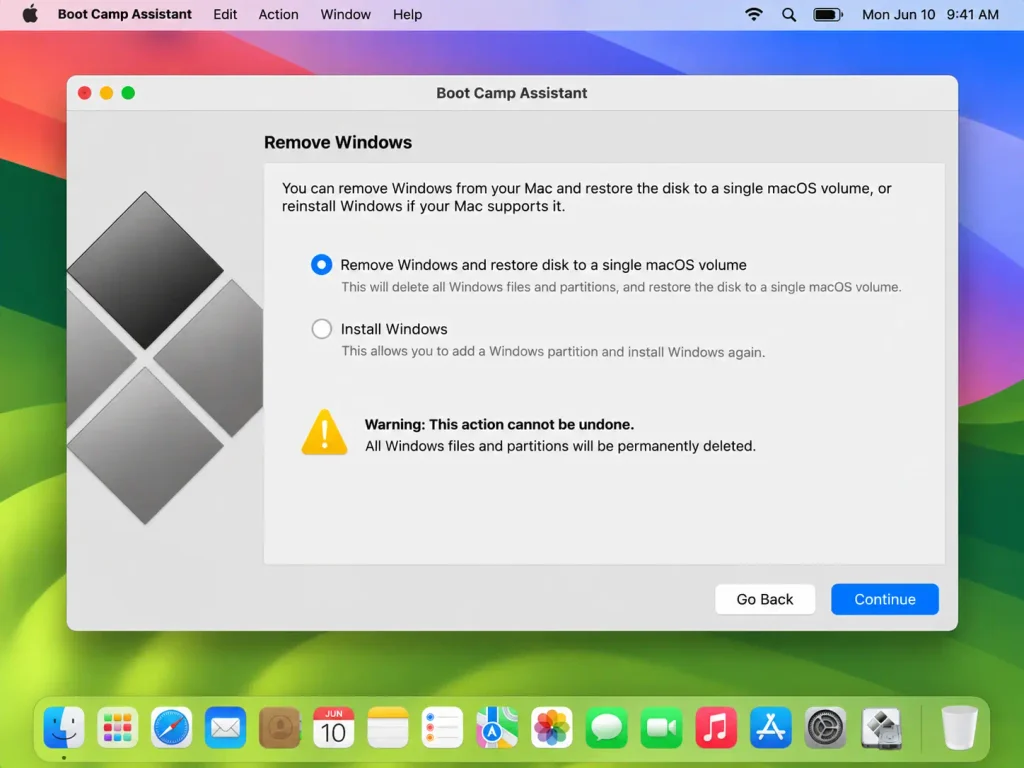The height and width of the screenshot is (768, 1024).
Task: Click the yellow warning triangle icon
Action: pyautogui.click(x=324, y=432)
